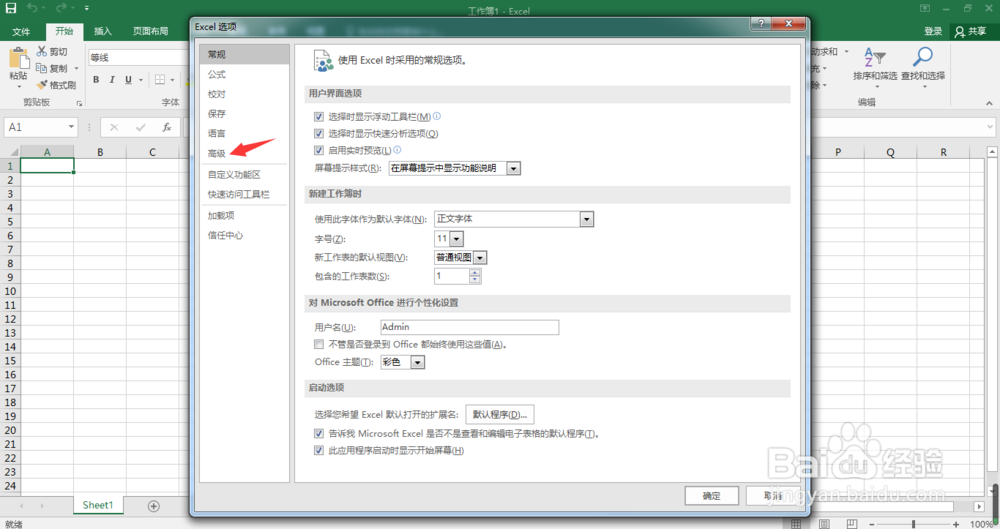
Task: Click the Redo icon in title bar
Action: pyautogui.click(x=61, y=8)
